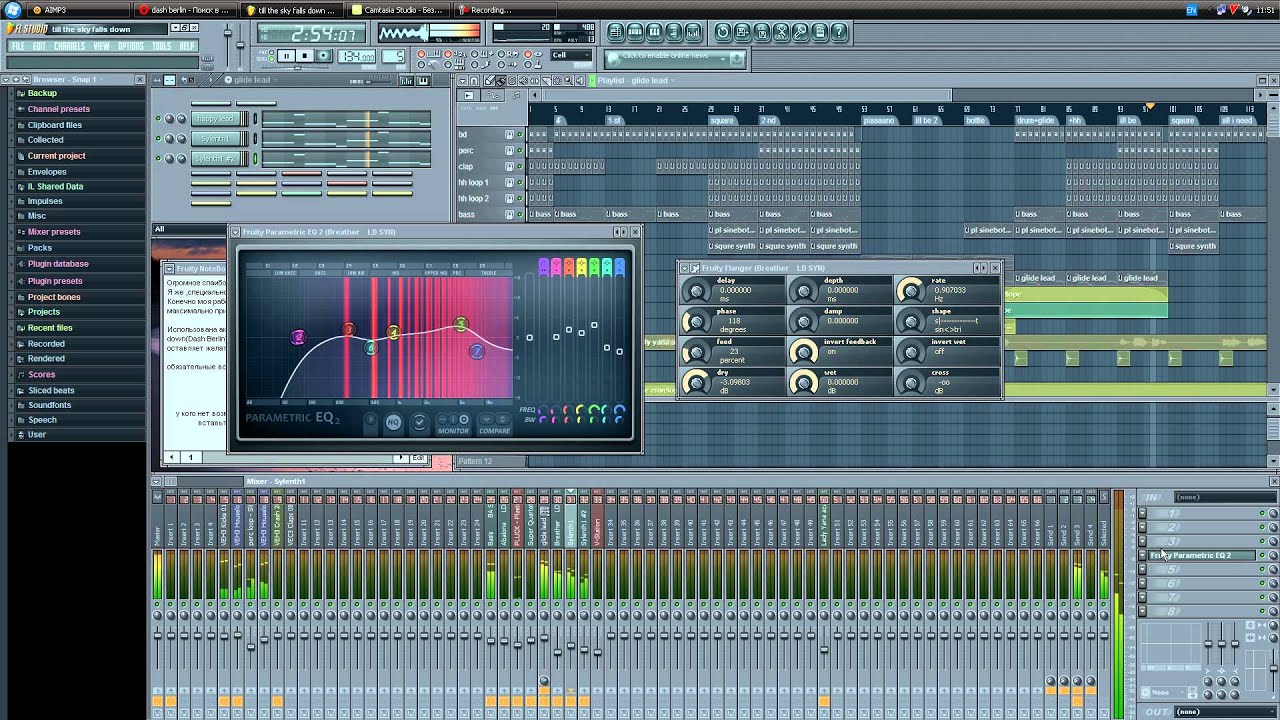Switch to Camtasia Studio taskbar window

pos(400,10)
